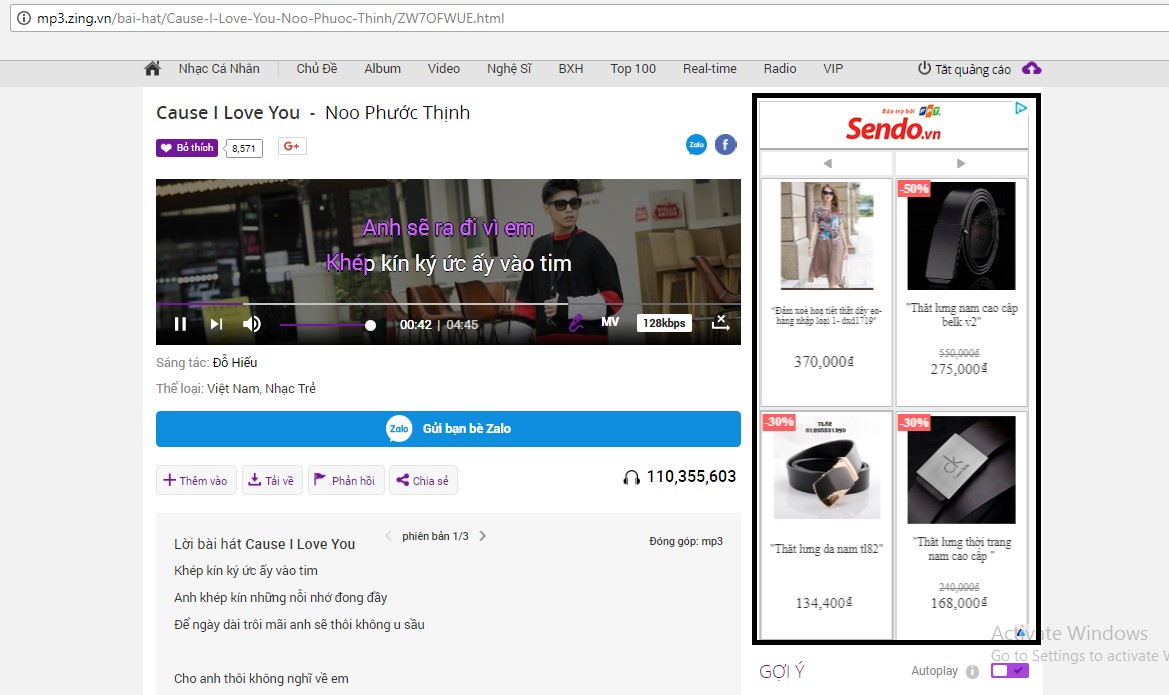Screen dimensions: 1169x695
Task: Toggle the karaoke microphone icon
Action: click(x=576, y=323)
